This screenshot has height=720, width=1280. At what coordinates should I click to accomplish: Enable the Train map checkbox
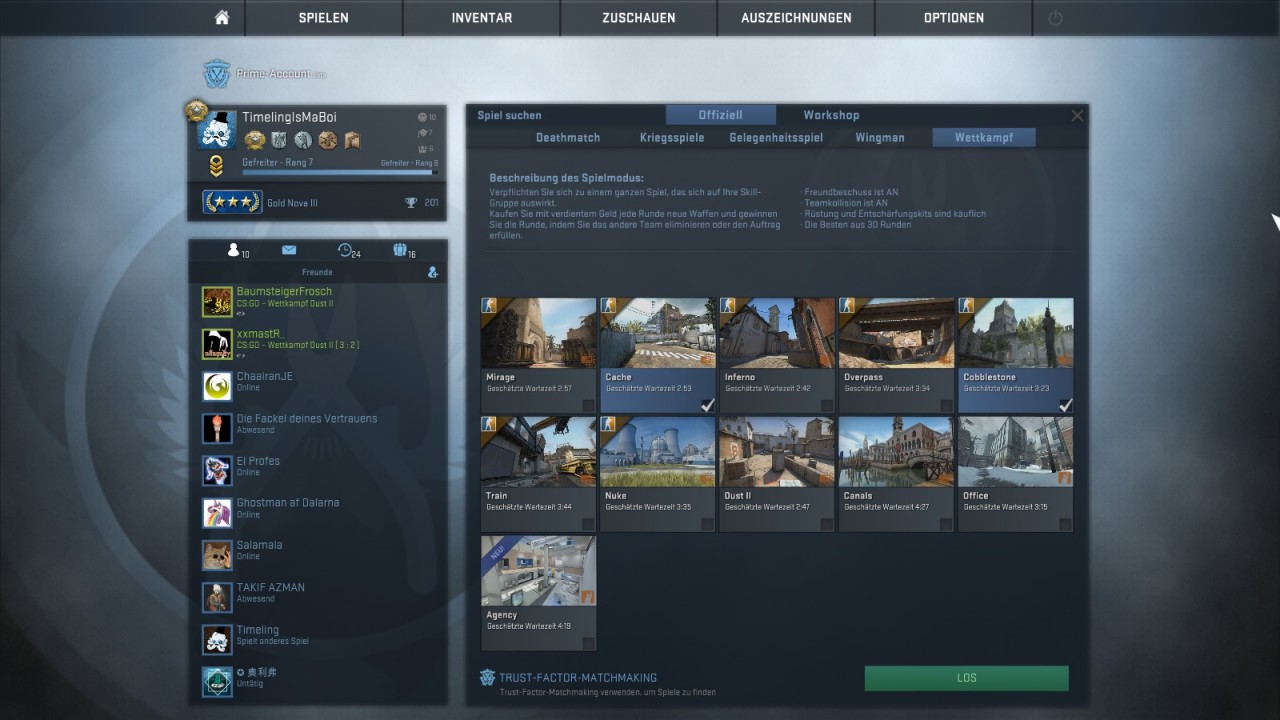coord(588,524)
